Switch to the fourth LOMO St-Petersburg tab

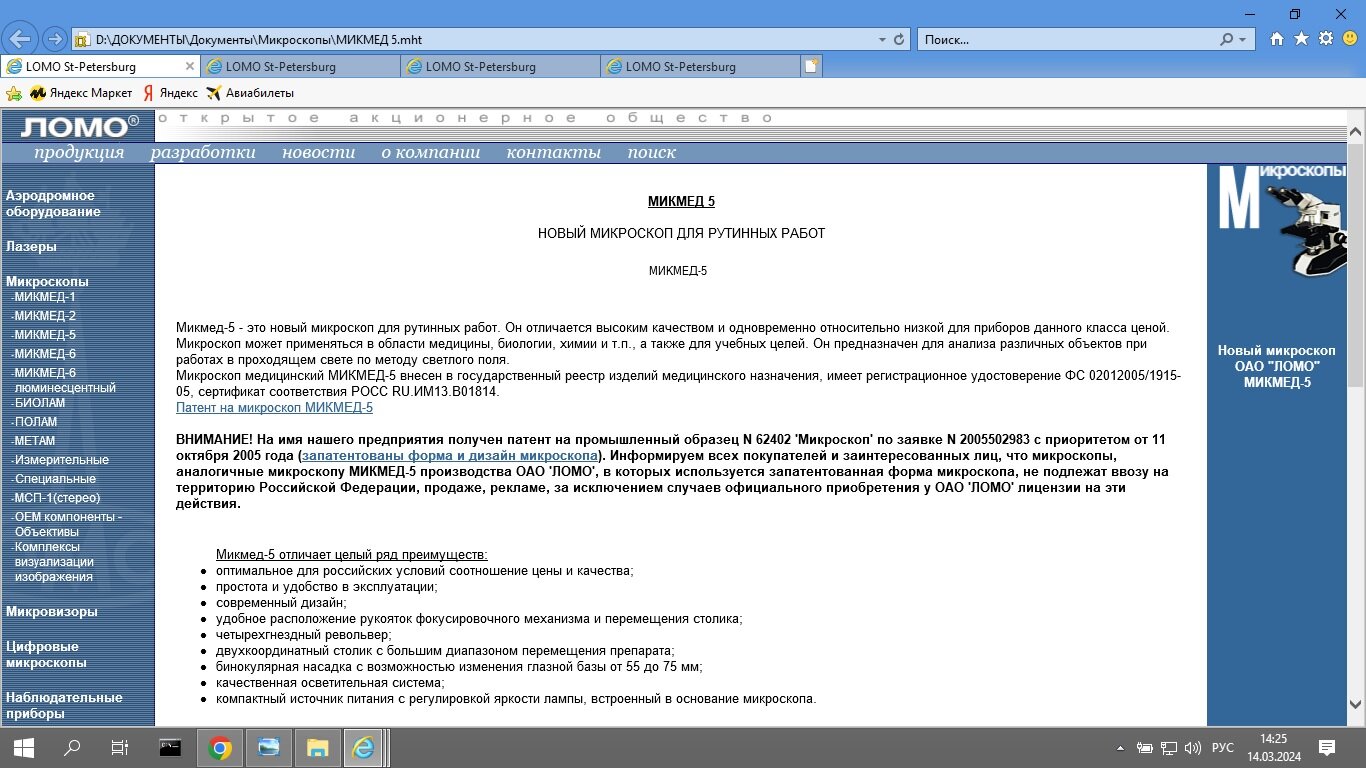tap(700, 66)
